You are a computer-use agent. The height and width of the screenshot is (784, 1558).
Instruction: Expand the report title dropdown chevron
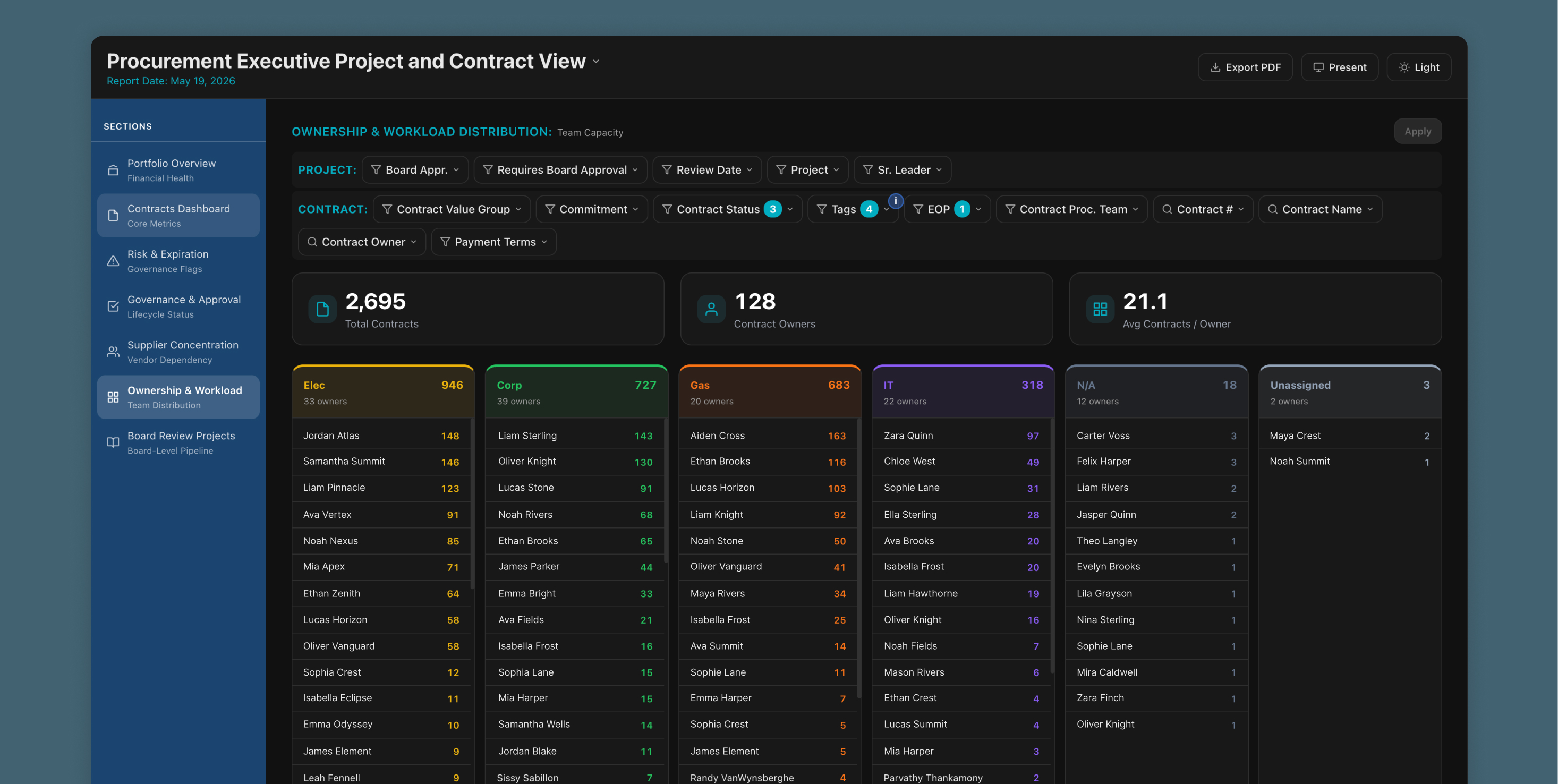click(597, 62)
